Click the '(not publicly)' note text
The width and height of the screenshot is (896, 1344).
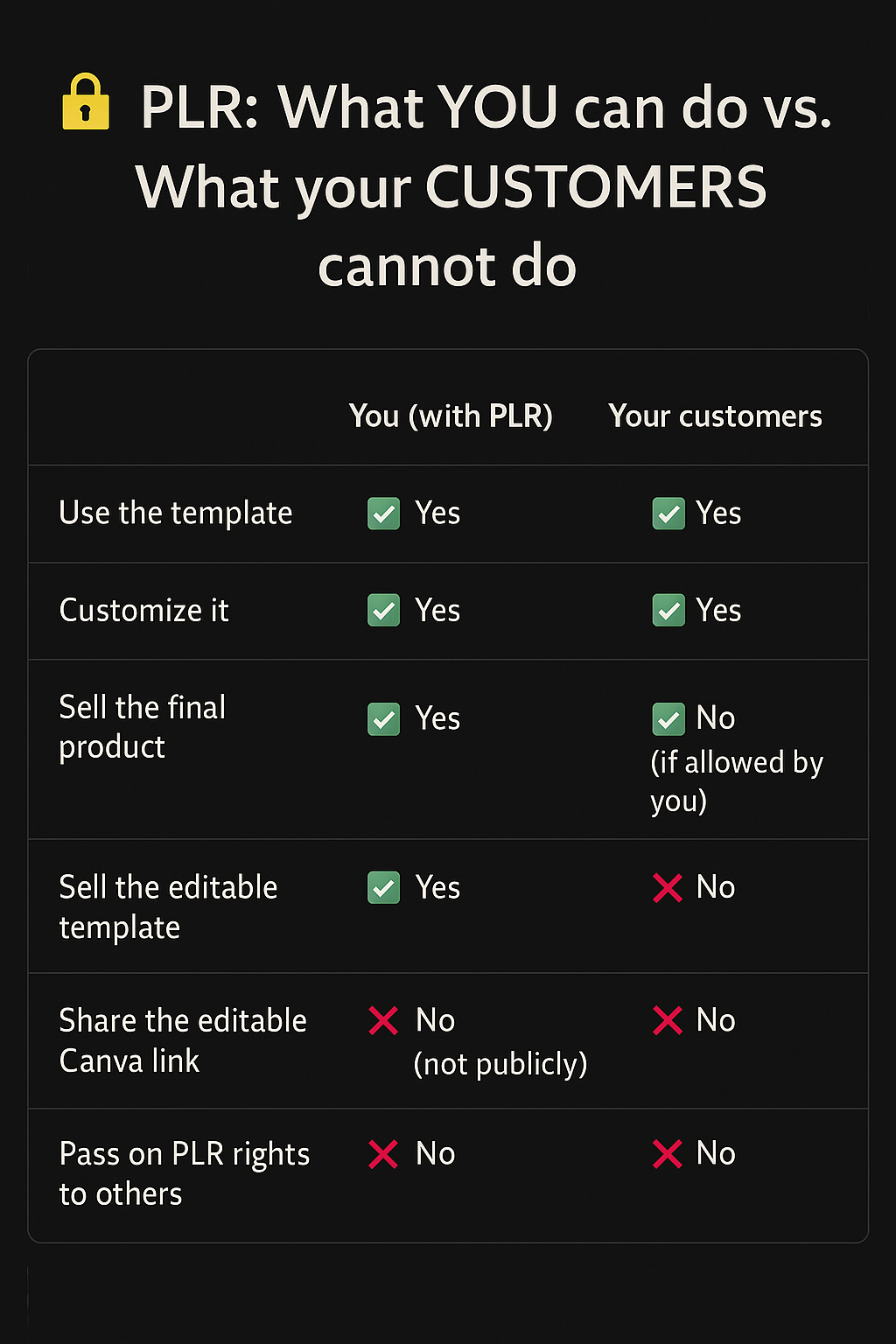click(500, 1064)
